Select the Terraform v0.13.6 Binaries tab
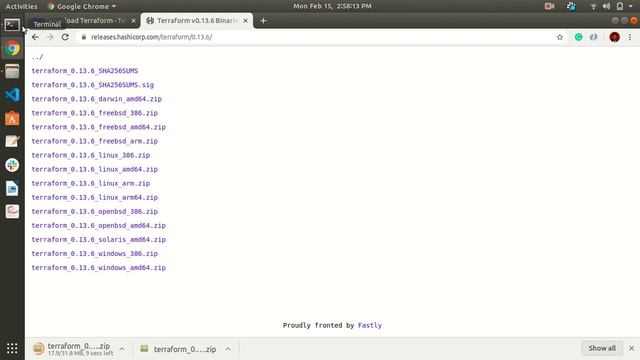 (197, 20)
